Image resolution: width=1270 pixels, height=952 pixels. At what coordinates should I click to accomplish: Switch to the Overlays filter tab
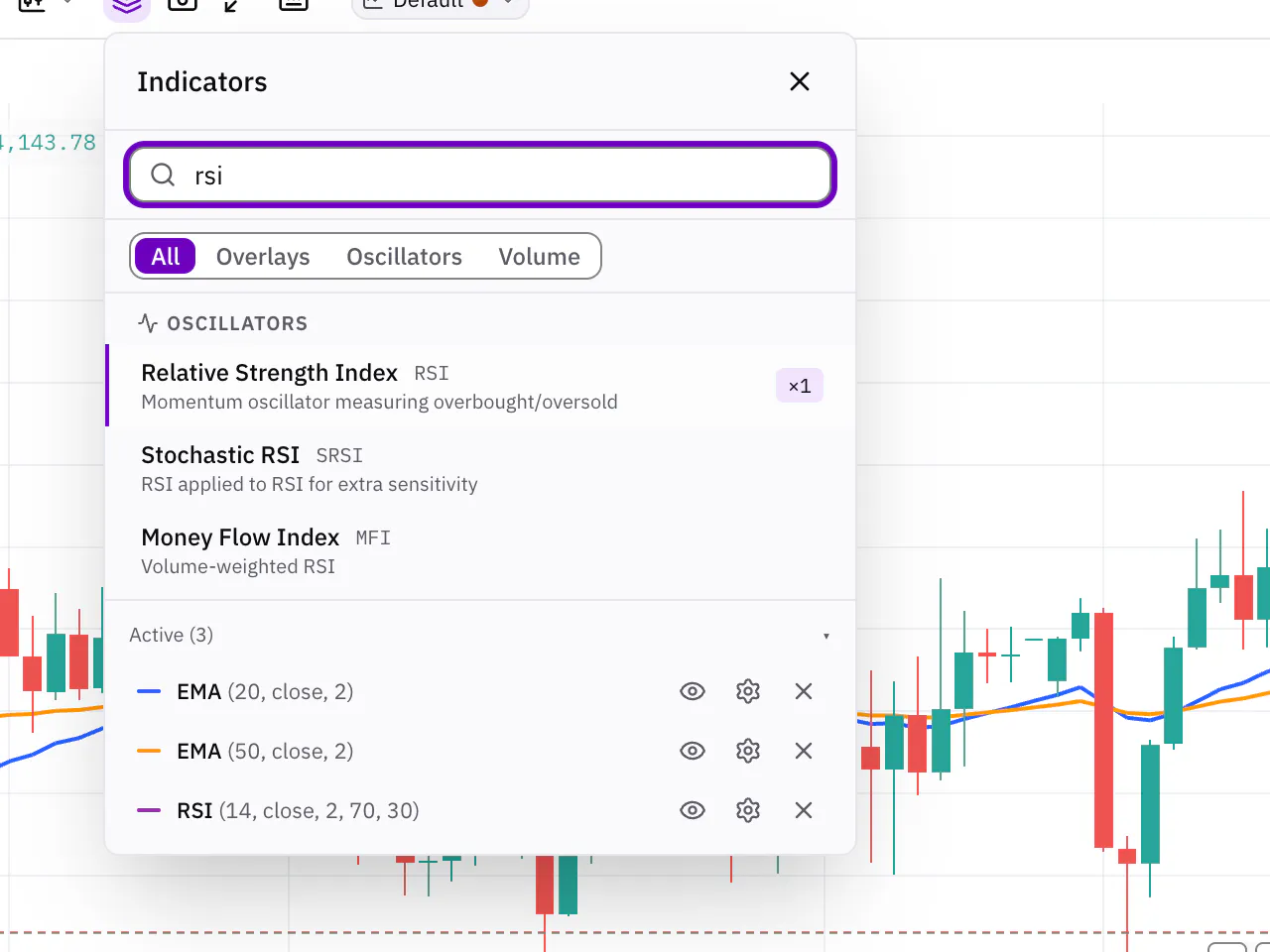pos(263,257)
